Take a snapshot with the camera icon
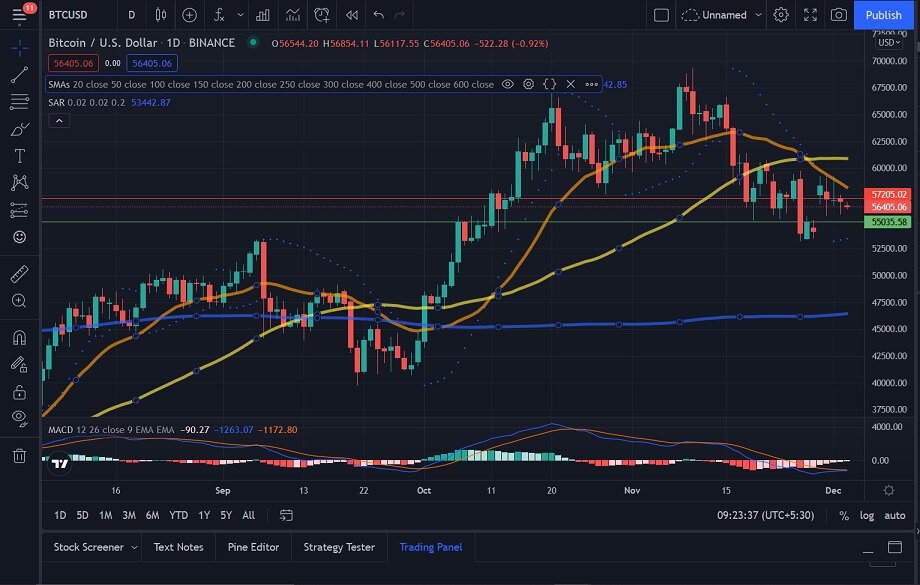920x585 pixels. coord(838,15)
